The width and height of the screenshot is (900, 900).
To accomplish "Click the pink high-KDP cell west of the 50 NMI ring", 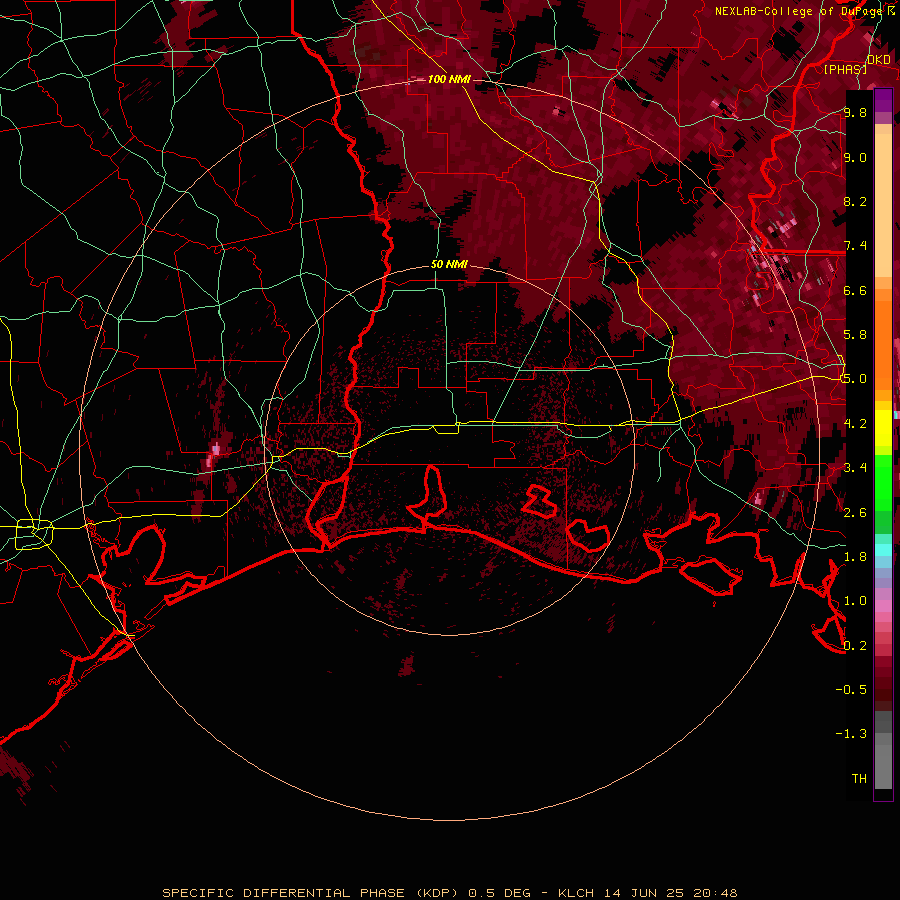I will [216, 449].
